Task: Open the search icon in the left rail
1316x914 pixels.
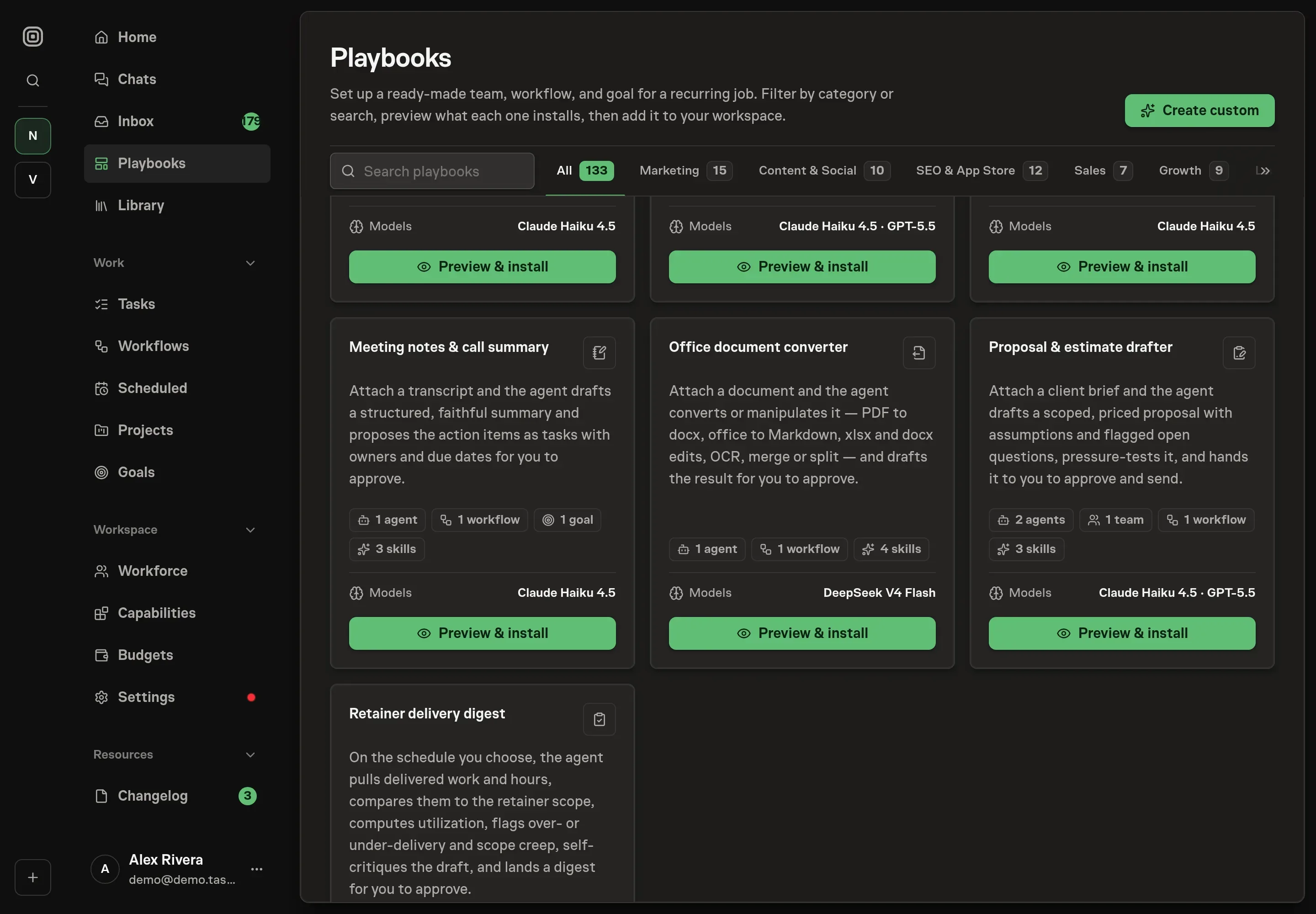Action: point(32,81)
